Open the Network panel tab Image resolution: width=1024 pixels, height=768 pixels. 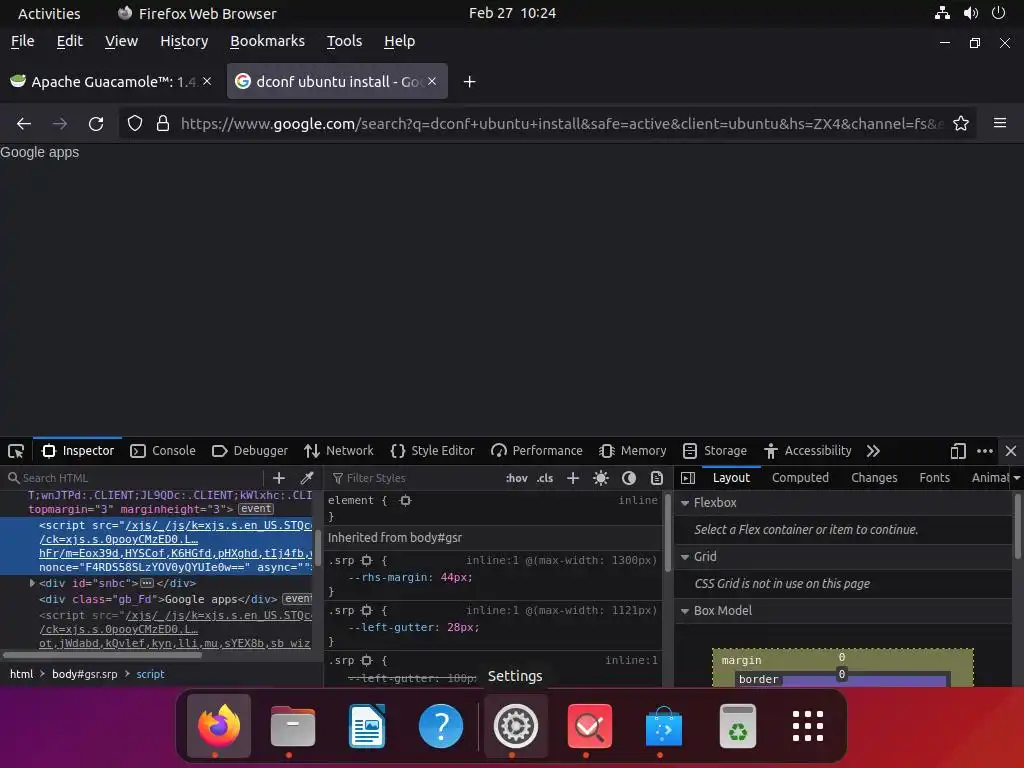click(x=339, y=451)
